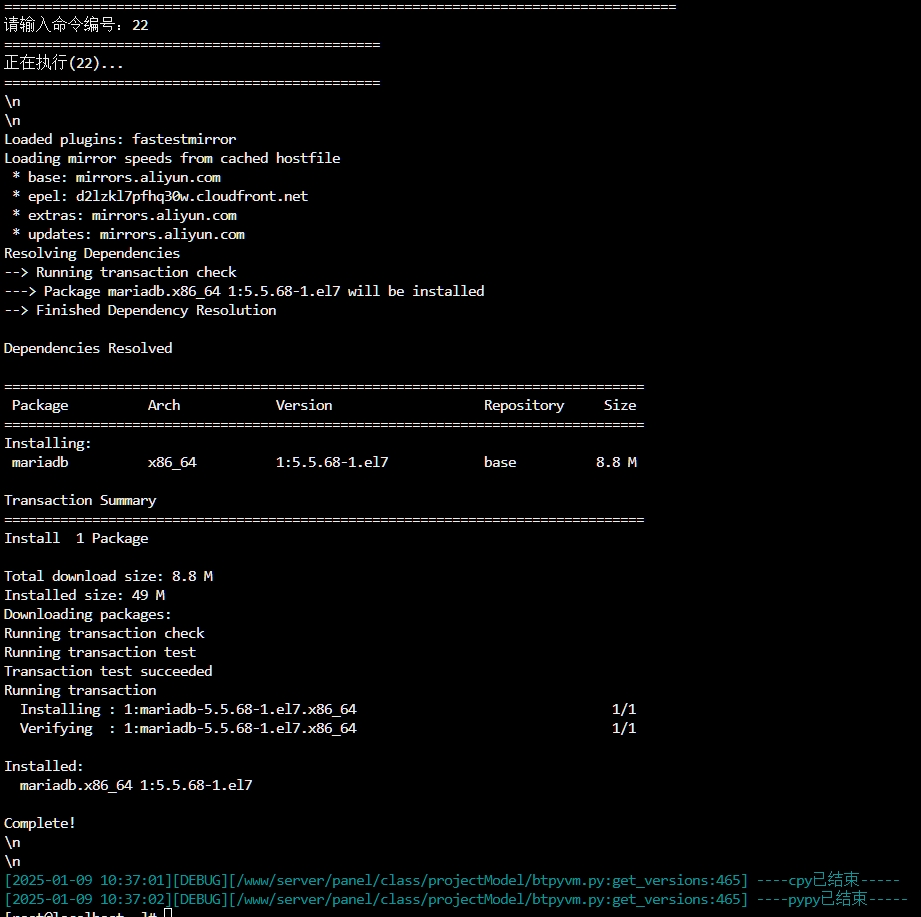Viewport: 921px width, 917px height.
Task: Select the 'Installed:' label
Action: point(43,766)
